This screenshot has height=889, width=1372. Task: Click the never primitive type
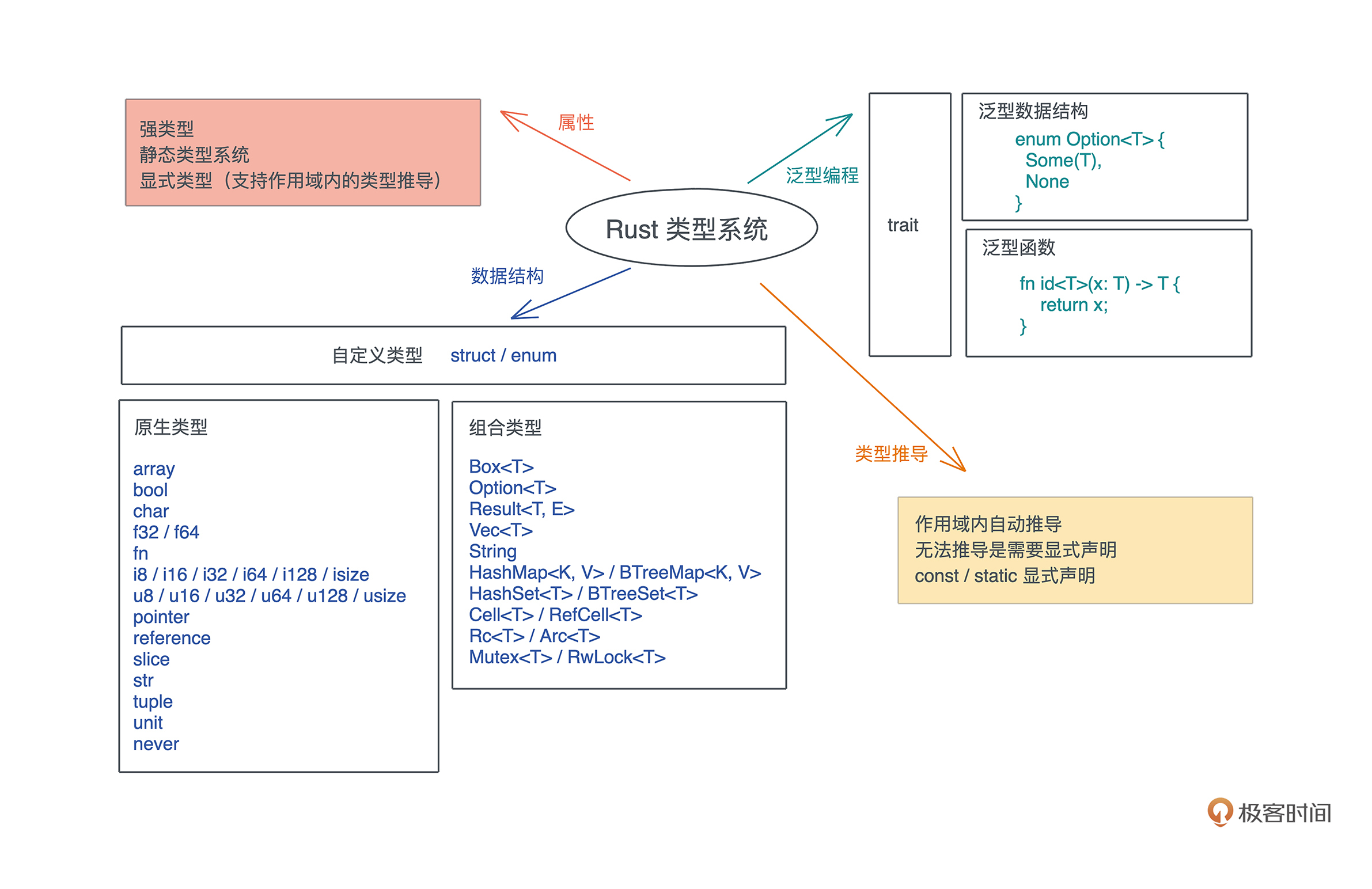[156, 744]
